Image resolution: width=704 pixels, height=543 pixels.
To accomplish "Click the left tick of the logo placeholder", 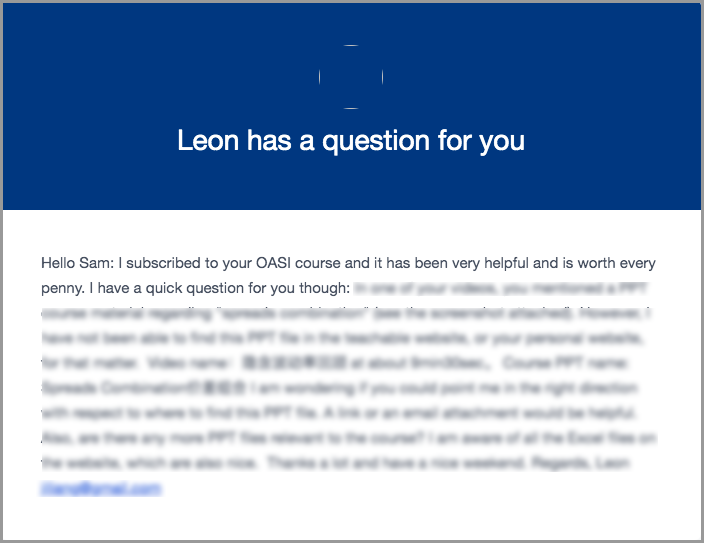I will 320,77.
